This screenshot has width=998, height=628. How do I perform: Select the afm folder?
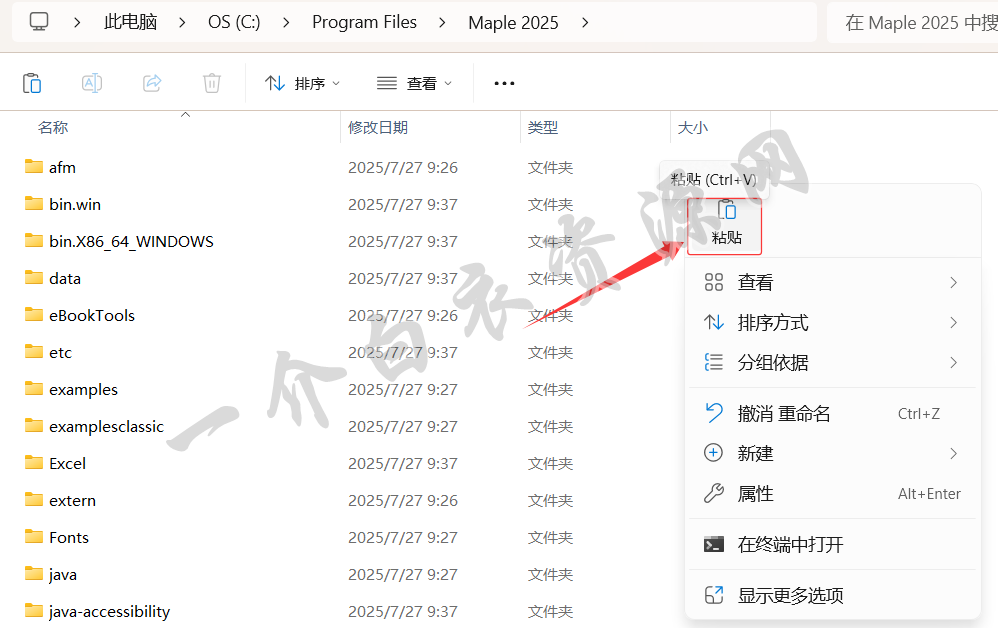[62, 167]
